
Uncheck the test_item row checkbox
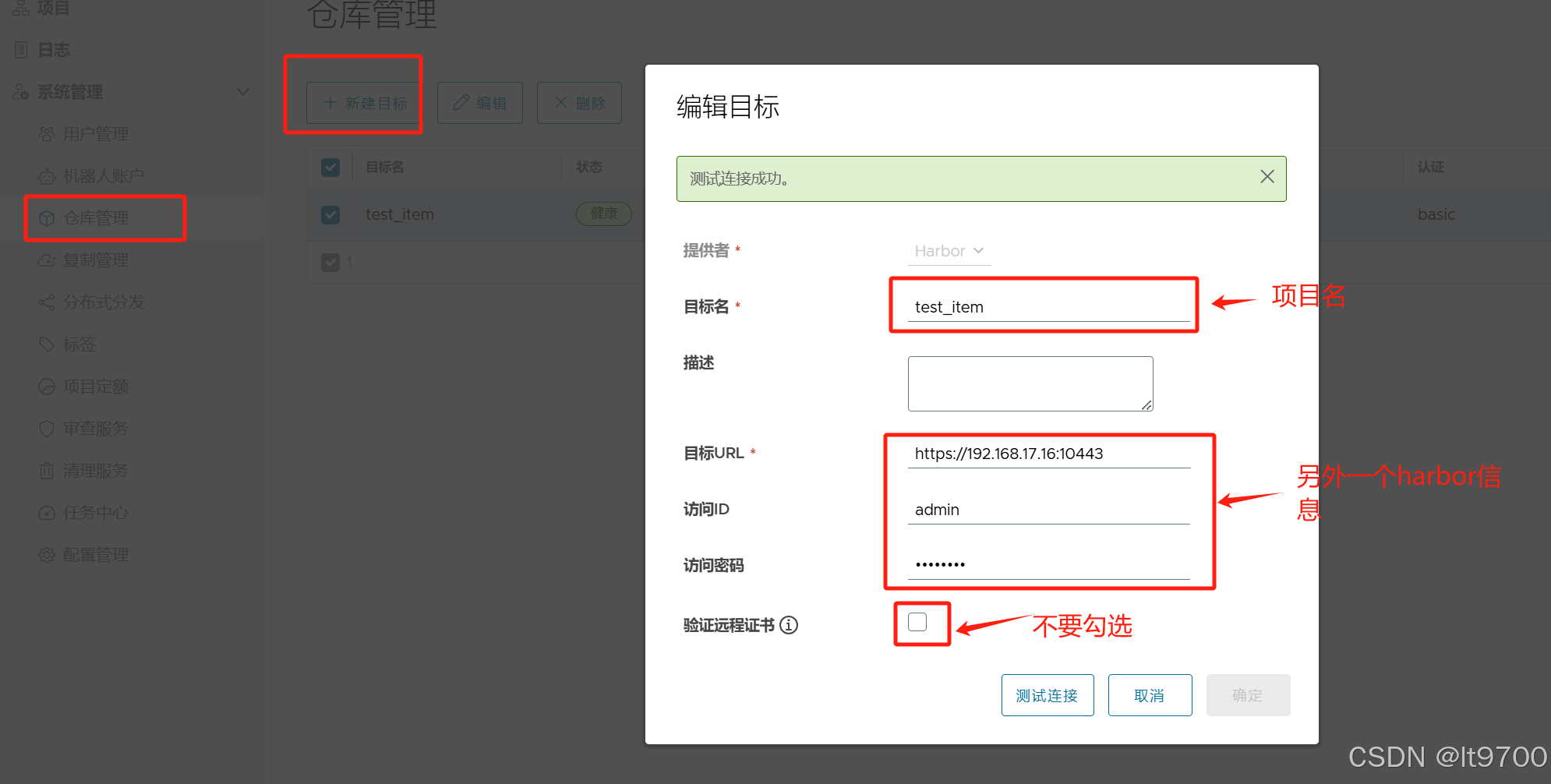pos(330,214)
